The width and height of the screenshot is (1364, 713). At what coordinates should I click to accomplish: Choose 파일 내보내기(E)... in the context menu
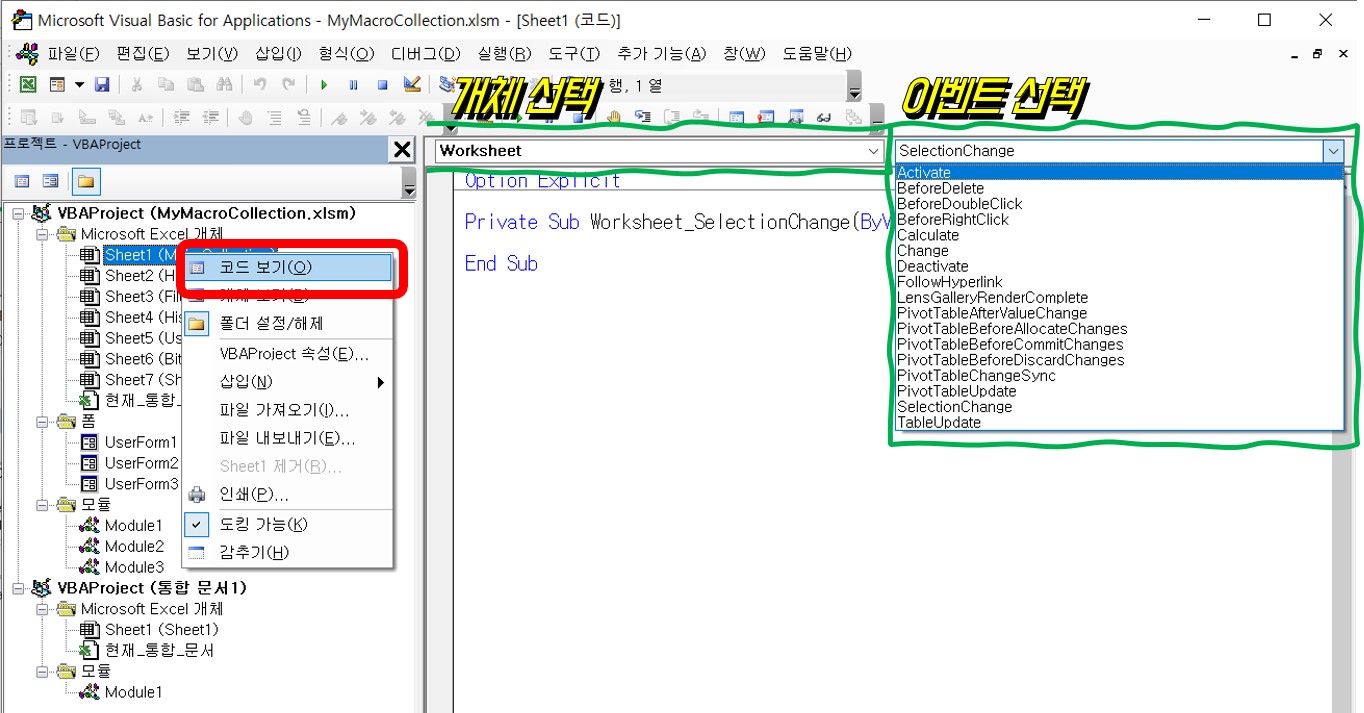click(x=287, y=438)
